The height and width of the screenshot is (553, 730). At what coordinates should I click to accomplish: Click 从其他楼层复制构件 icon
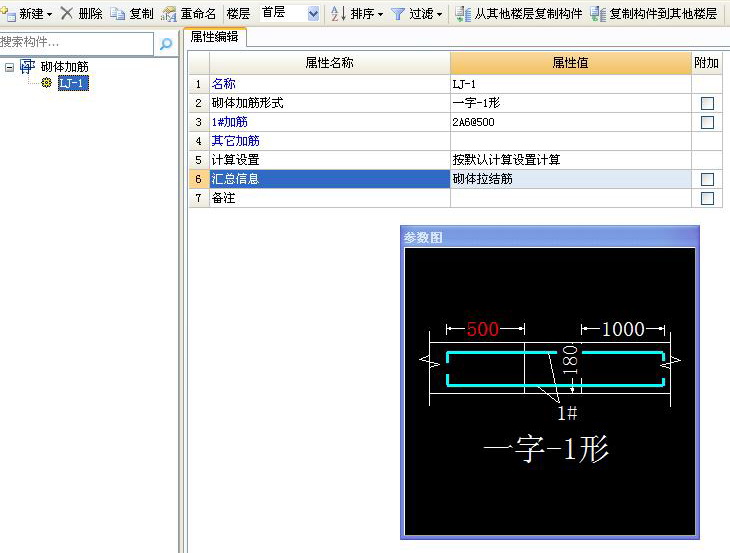(463, 14)
